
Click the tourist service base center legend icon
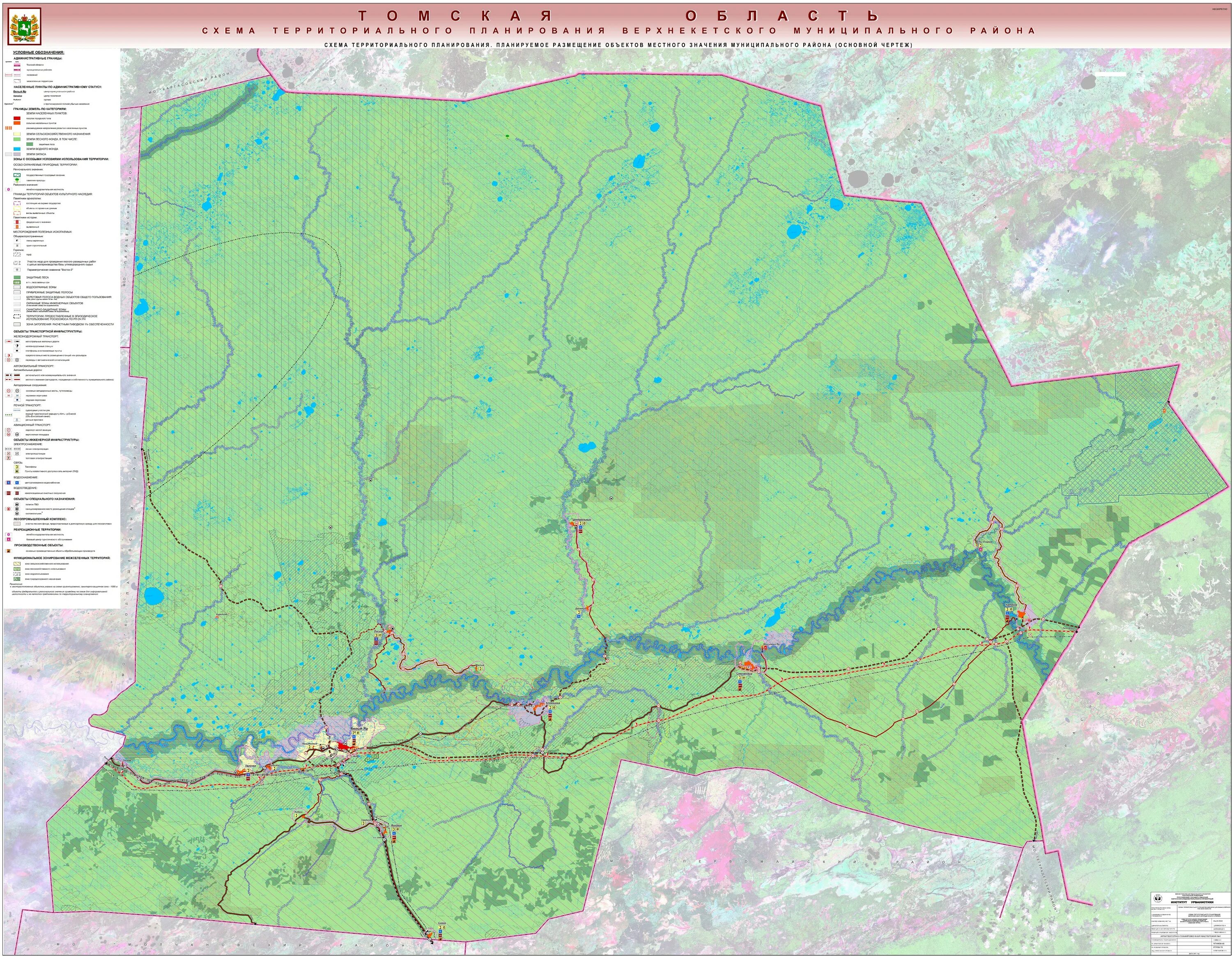click(x=9, y=540)
